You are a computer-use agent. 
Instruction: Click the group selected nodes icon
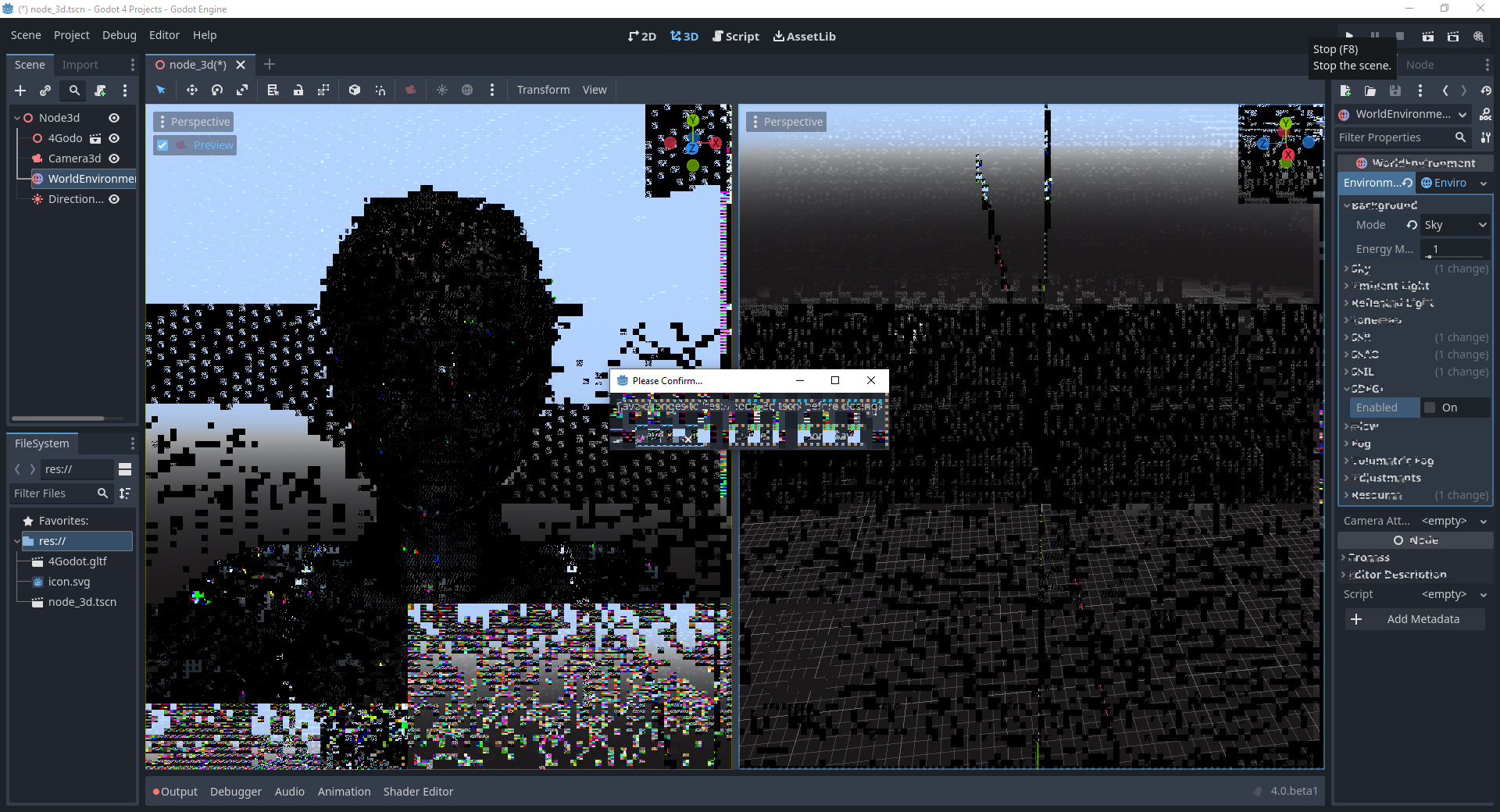[x=323, y=90]
